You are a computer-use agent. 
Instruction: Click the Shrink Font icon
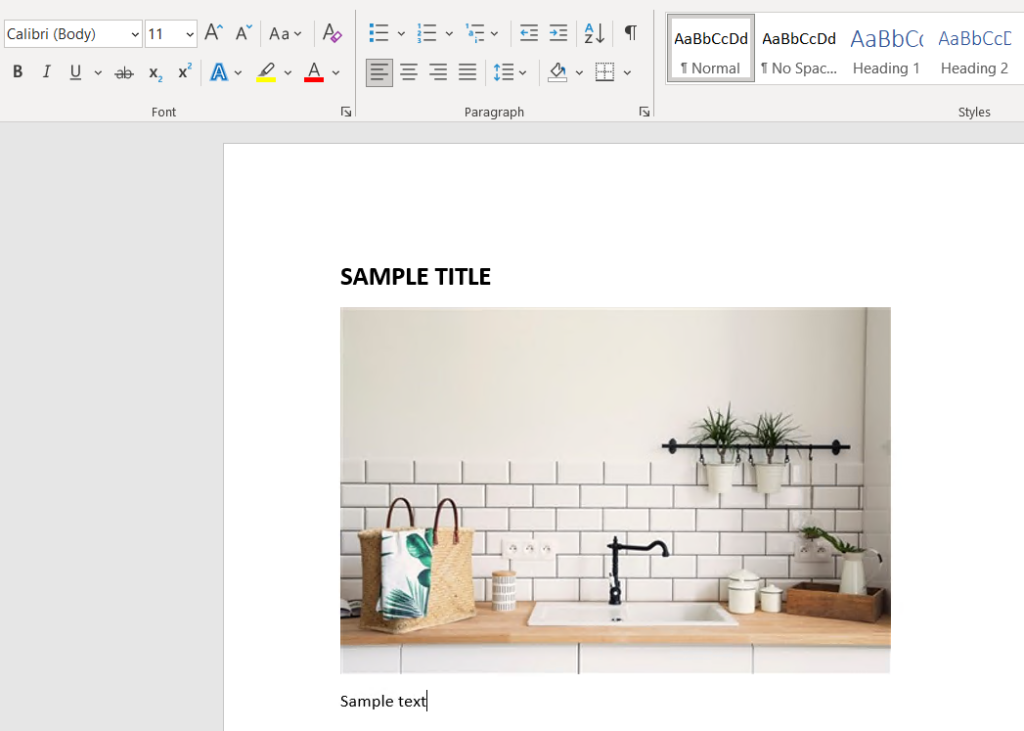coord(243,34)
